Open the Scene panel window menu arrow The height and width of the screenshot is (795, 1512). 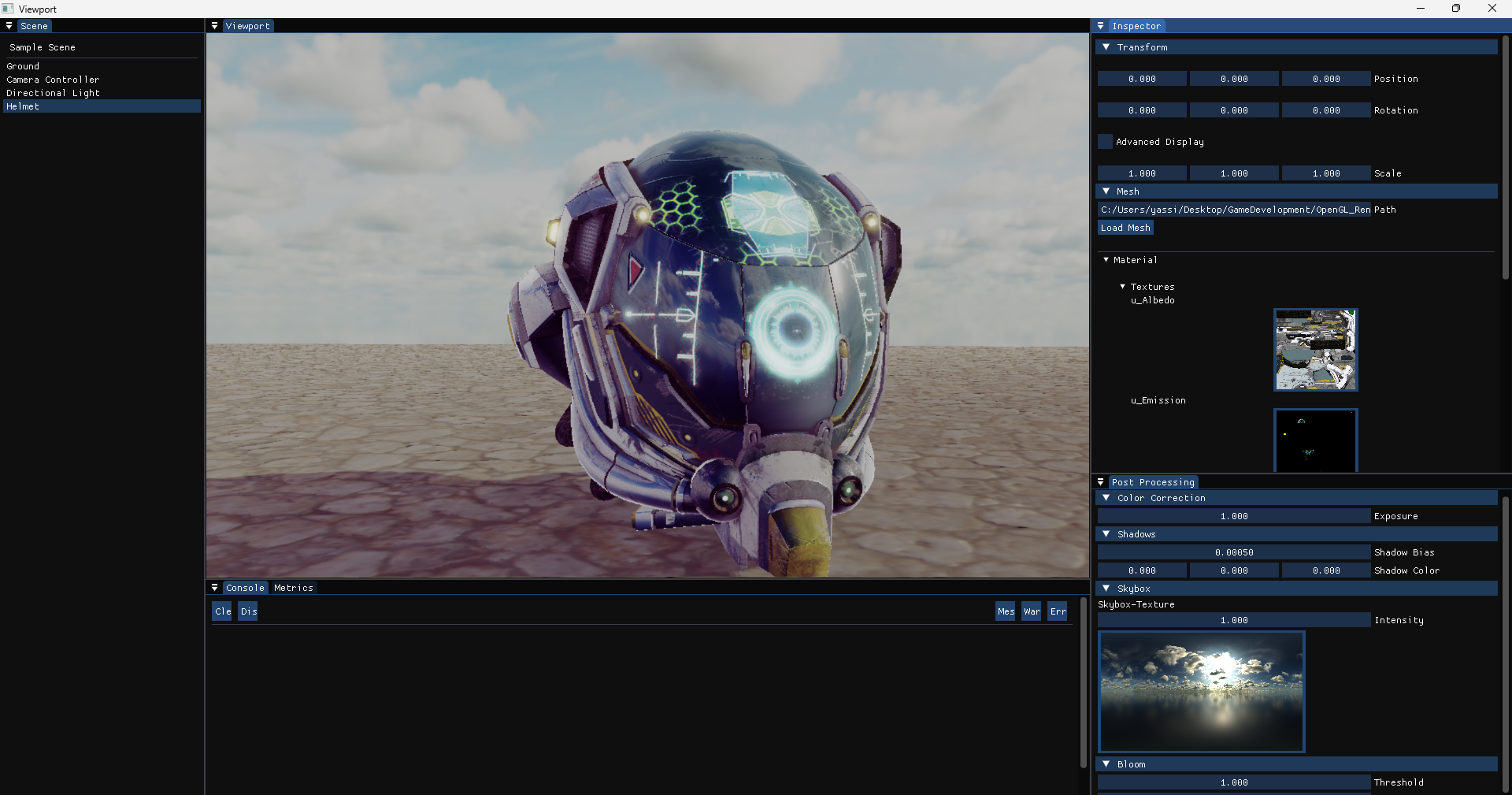[9, 26]
